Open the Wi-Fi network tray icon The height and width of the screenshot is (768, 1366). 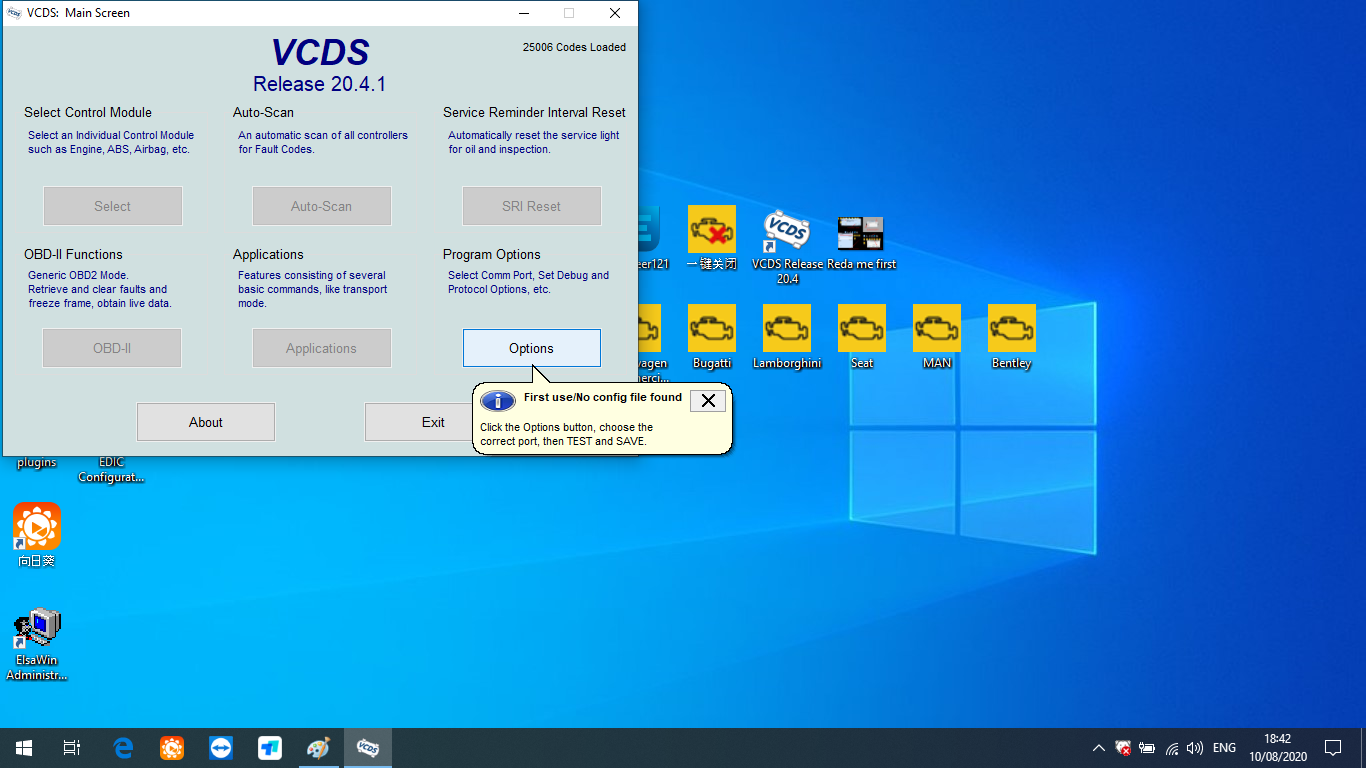point(1171,748)
